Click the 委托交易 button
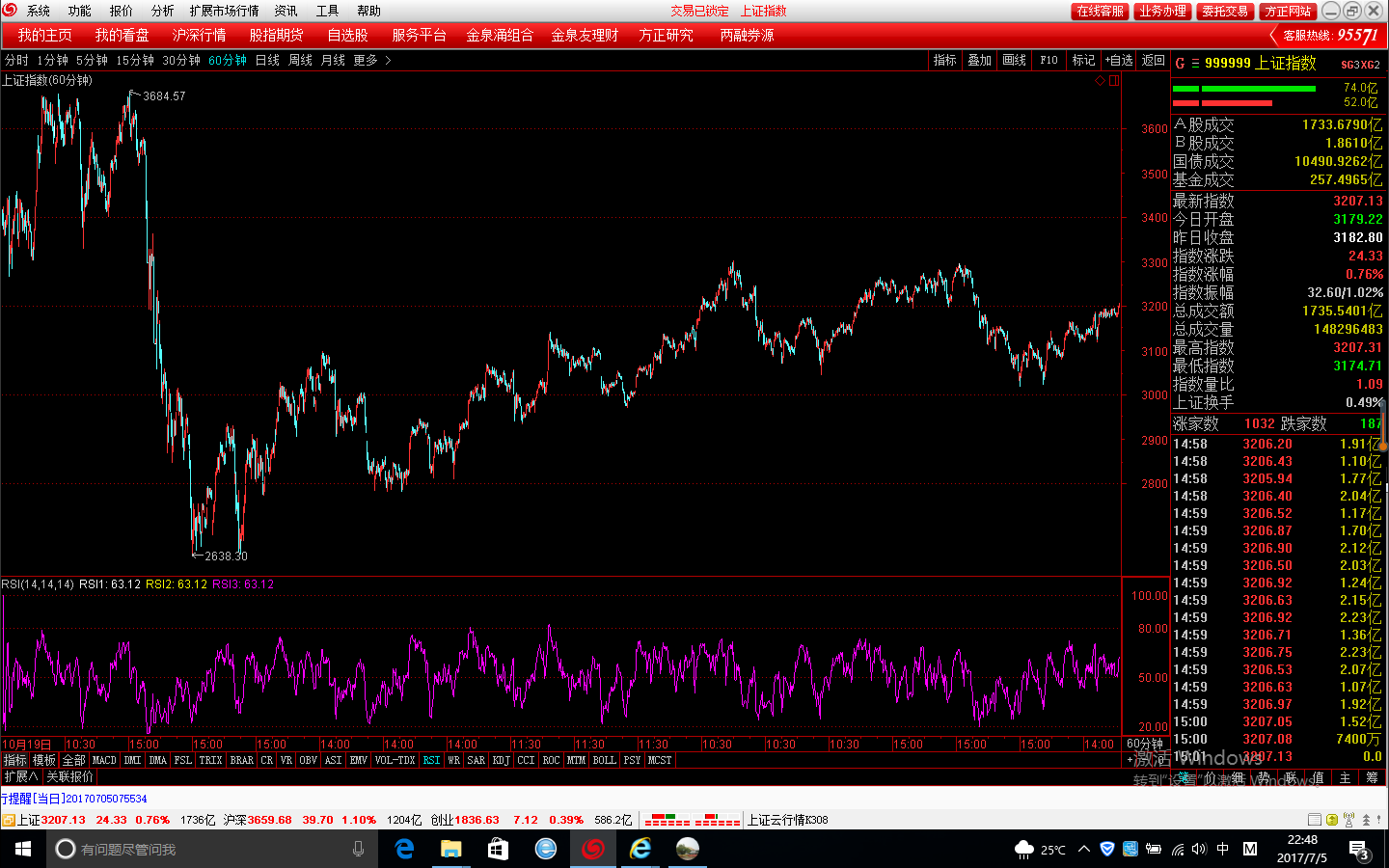The width and height of the screenshot is (1389, 868). 1225,11
